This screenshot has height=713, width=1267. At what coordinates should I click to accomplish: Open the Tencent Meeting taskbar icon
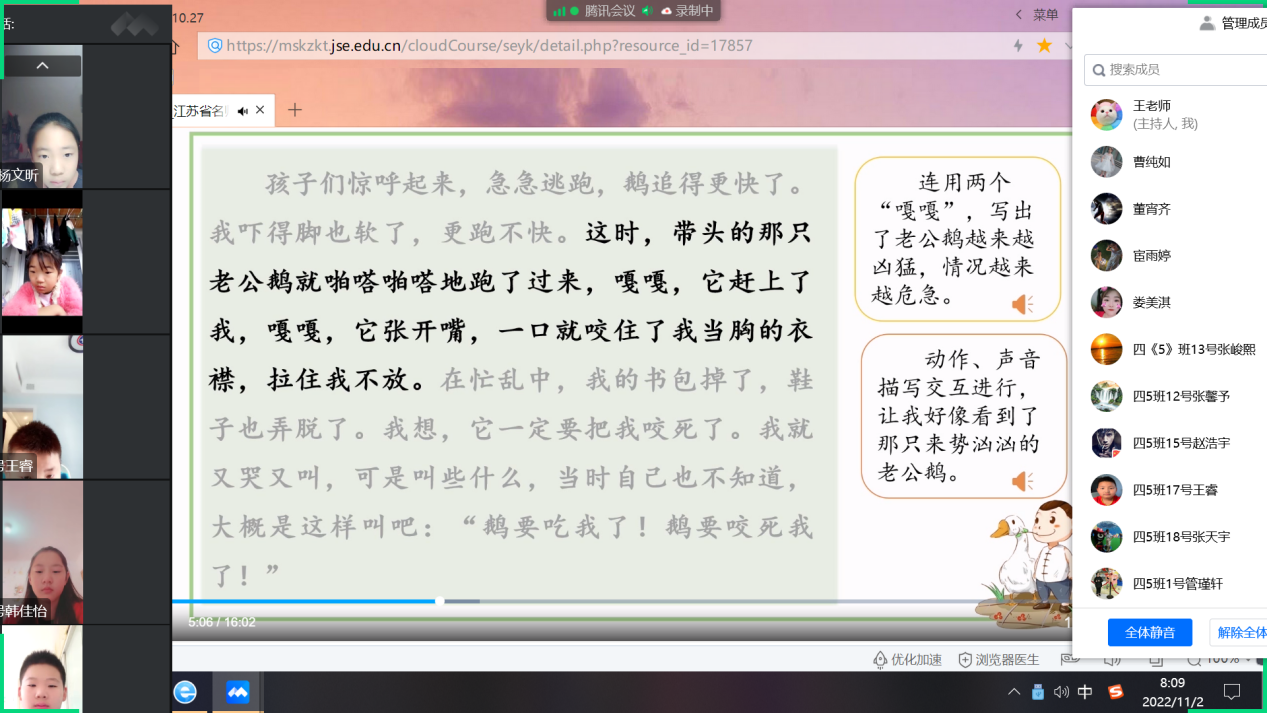click(x=238, y=691)
